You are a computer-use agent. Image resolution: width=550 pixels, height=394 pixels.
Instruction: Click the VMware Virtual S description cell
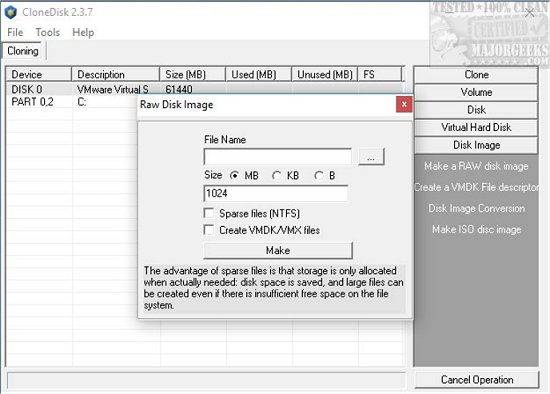pyautogui.click(x=113, y=89)
